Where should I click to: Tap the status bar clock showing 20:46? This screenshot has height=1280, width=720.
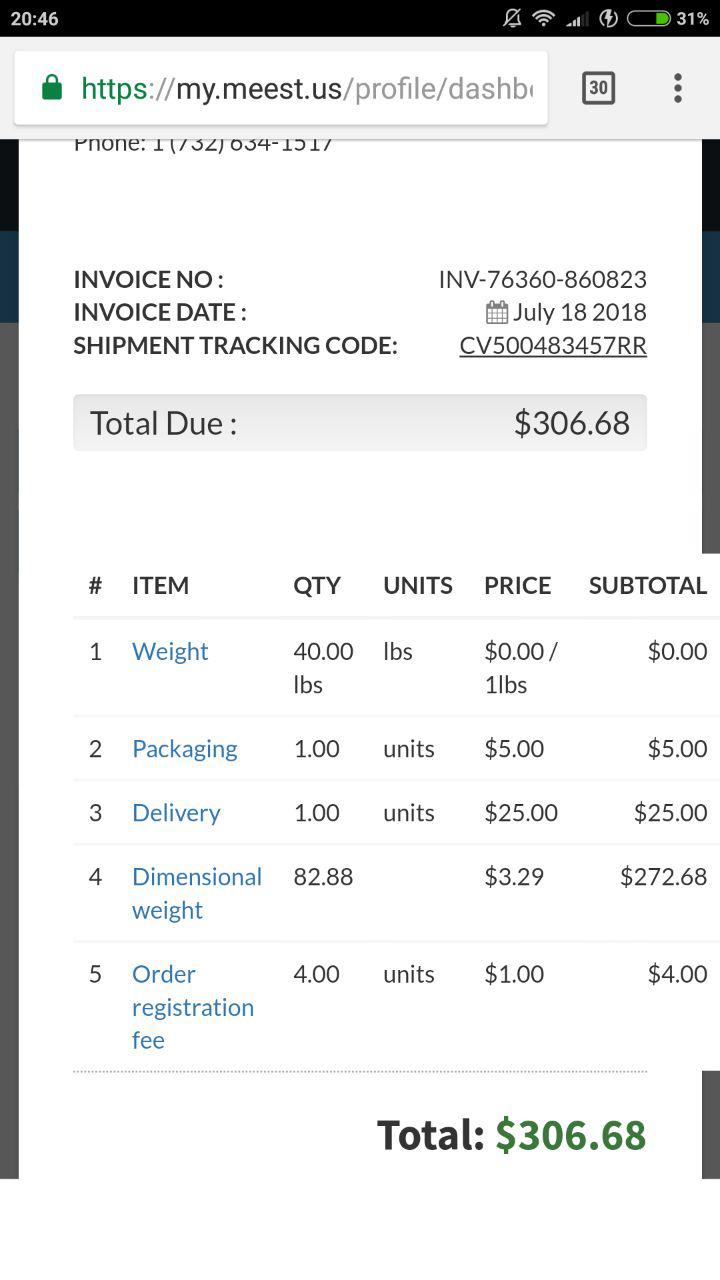coord(35,18)
